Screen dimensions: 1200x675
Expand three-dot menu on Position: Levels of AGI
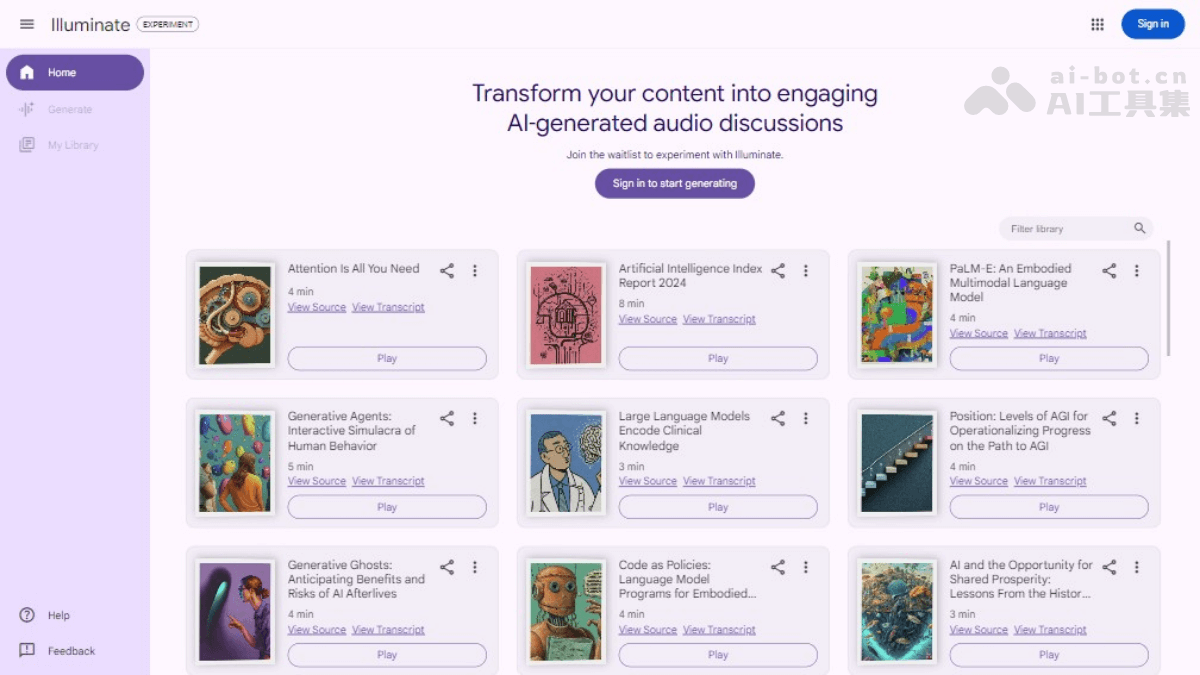[x=1137, y=418]
